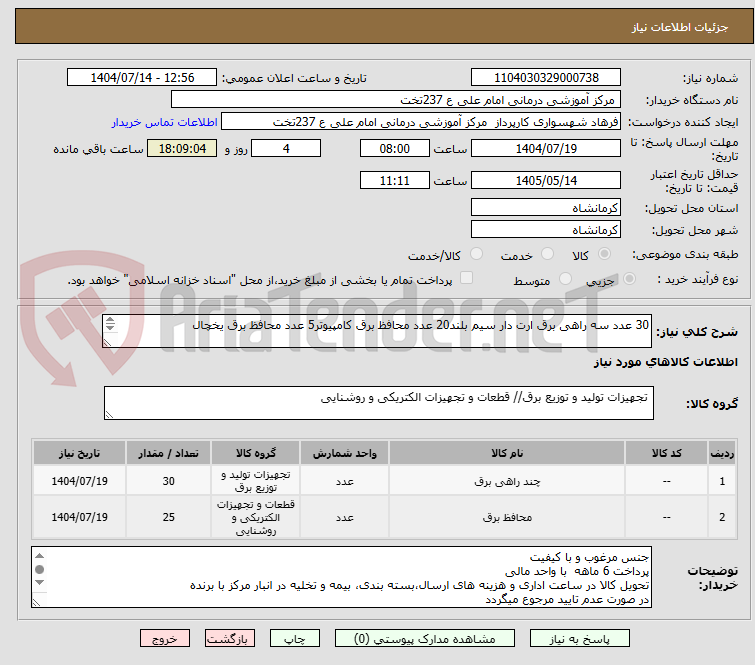755x665 pixels.
Task: Click the اطلاعات کالاهای مورد نیاز heading
Action: click(x=665, y=362)
